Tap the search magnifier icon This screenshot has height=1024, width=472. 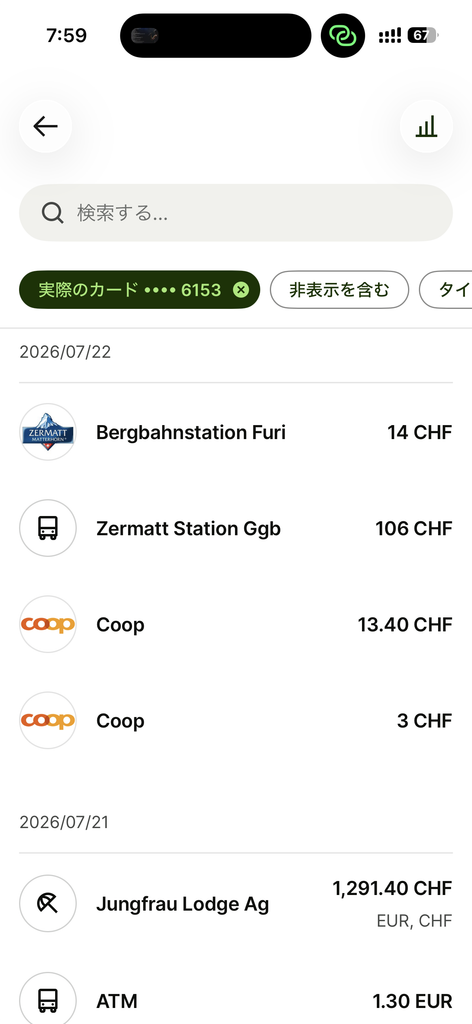pyautogui.click(x=52, y=213)
